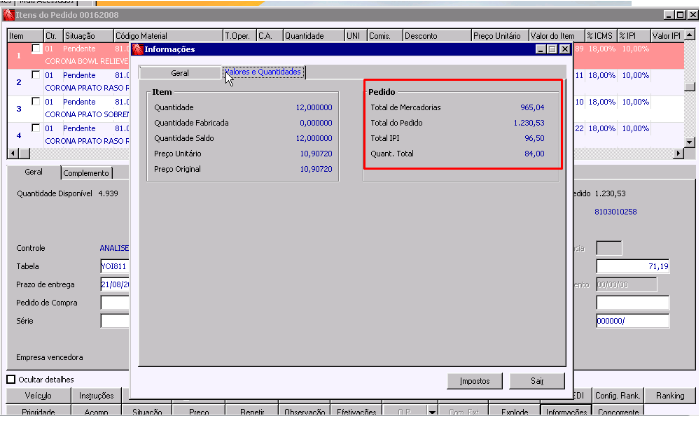
Task: Close the Itens do Pedido window
Action: [x=692, y=15]
